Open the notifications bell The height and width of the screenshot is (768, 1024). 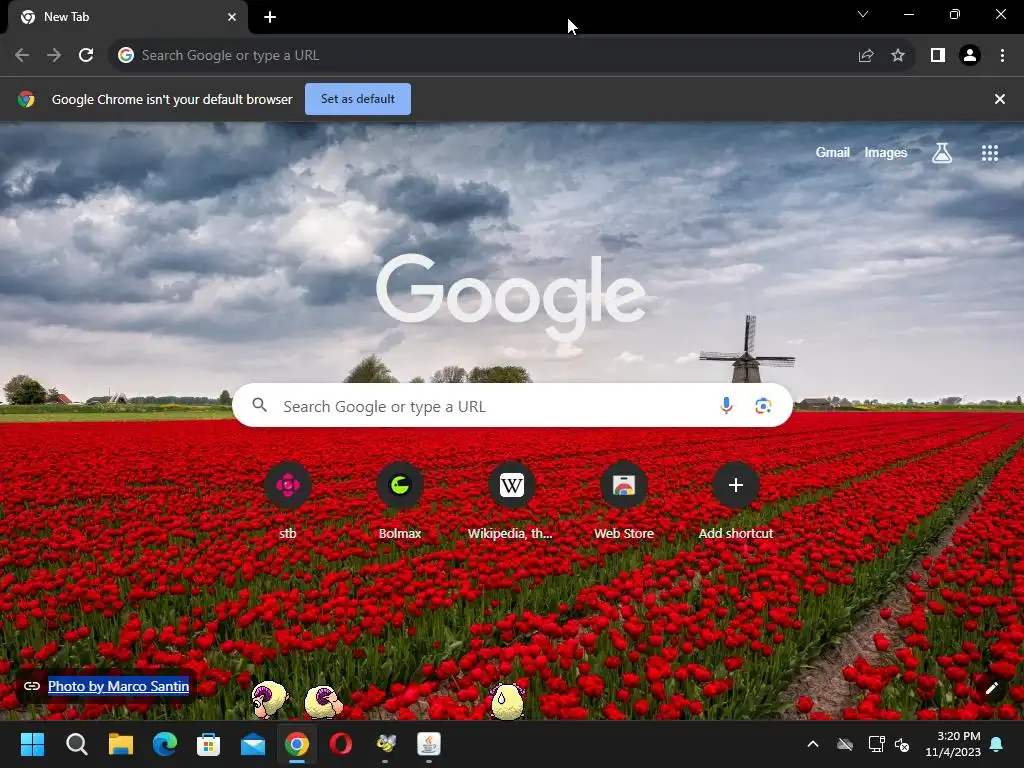click(997, 744)
